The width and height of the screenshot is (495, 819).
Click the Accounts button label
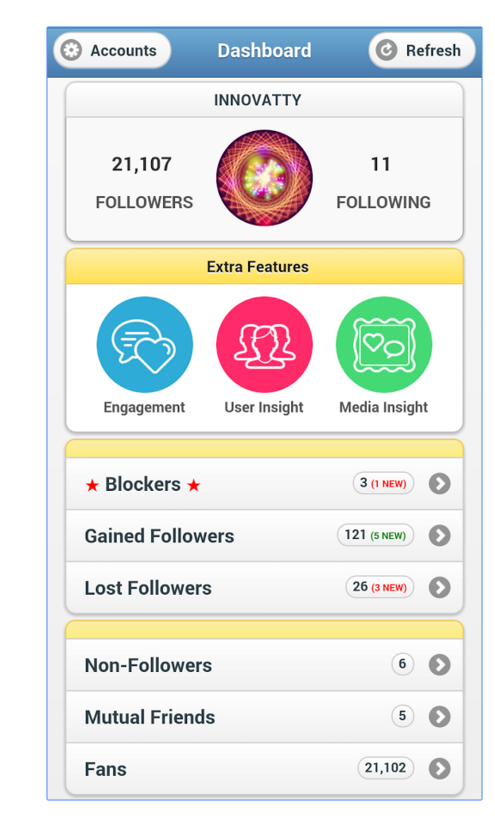[x=124, y=51]
